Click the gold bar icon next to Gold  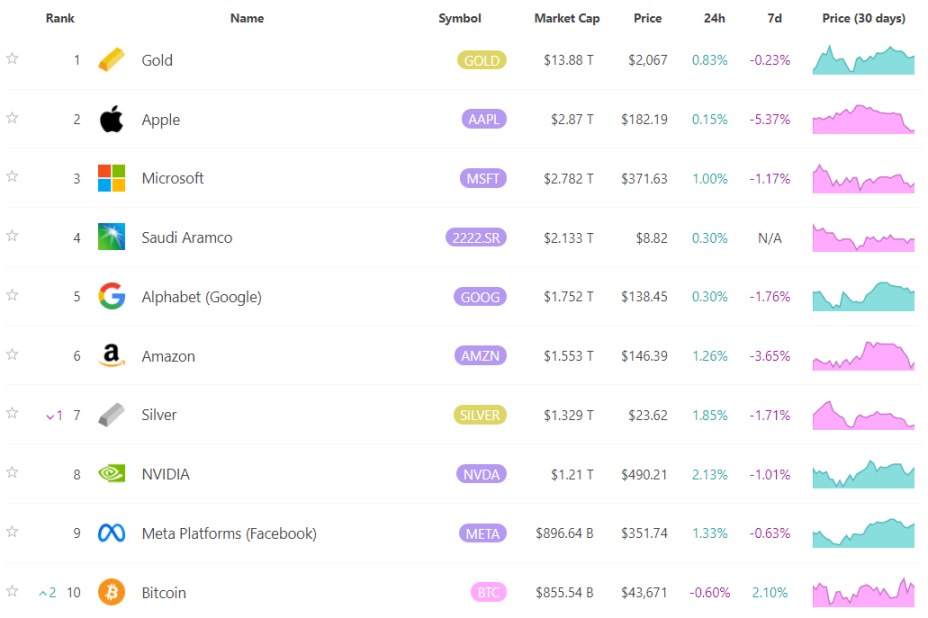click(x=111, y=59)
